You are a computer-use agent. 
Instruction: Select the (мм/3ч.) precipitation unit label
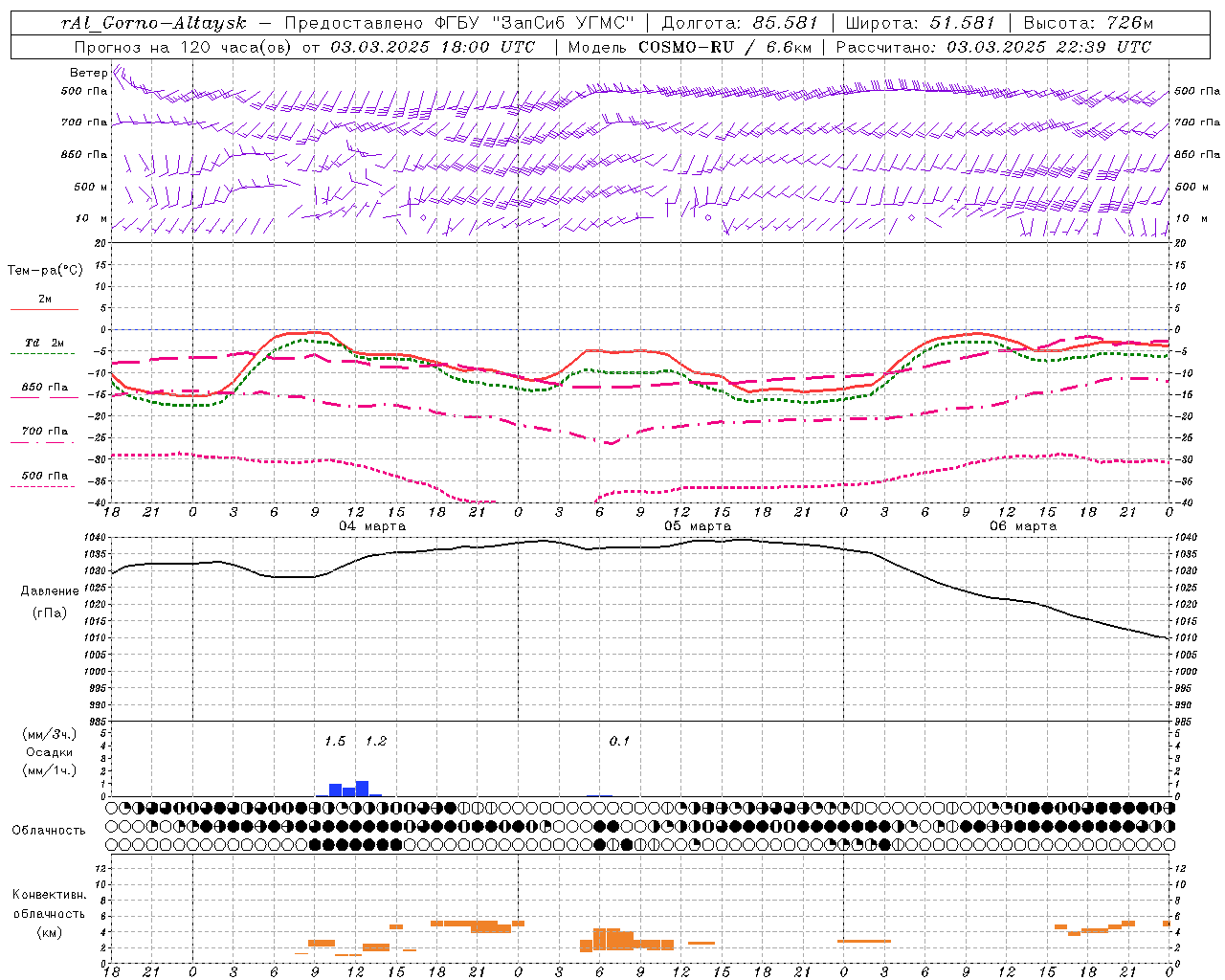[49, 734]
